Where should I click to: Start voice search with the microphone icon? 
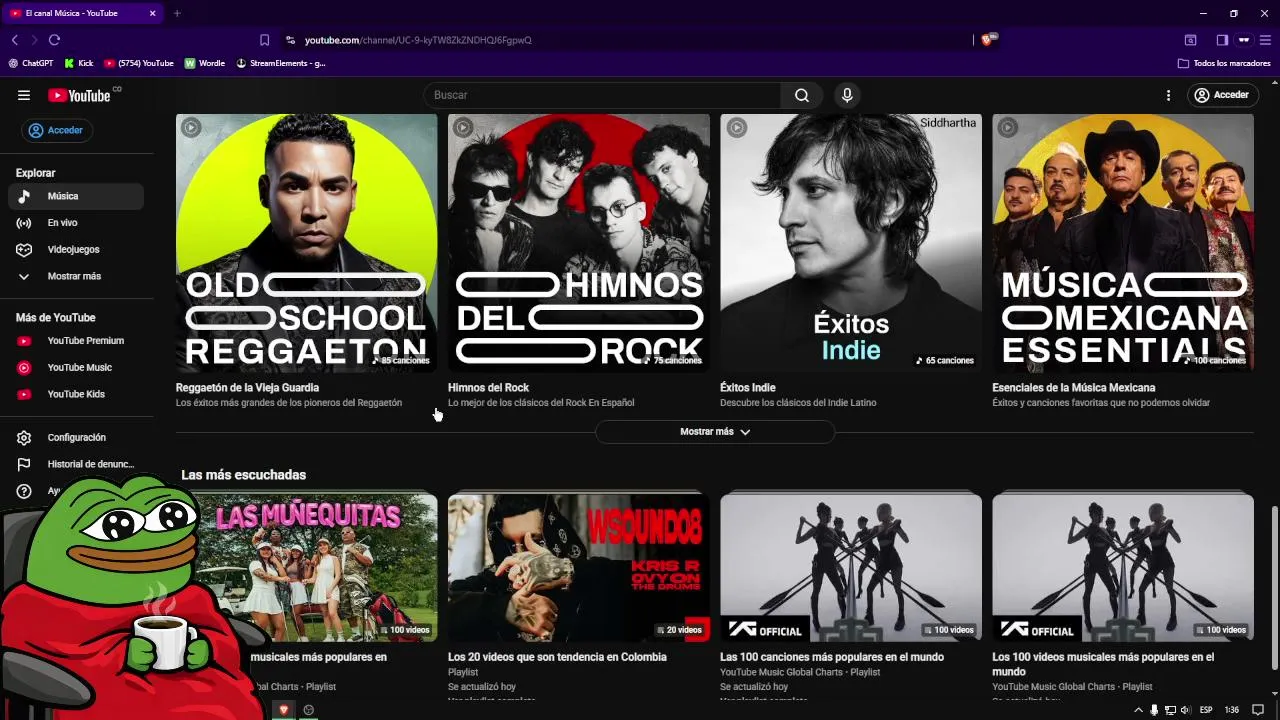click(847, 95)
